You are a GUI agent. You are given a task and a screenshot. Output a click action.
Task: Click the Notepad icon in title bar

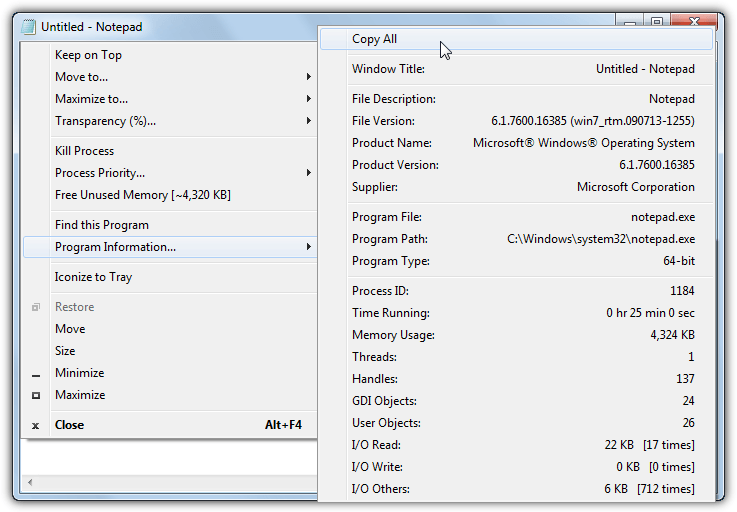tap(28, 27)
